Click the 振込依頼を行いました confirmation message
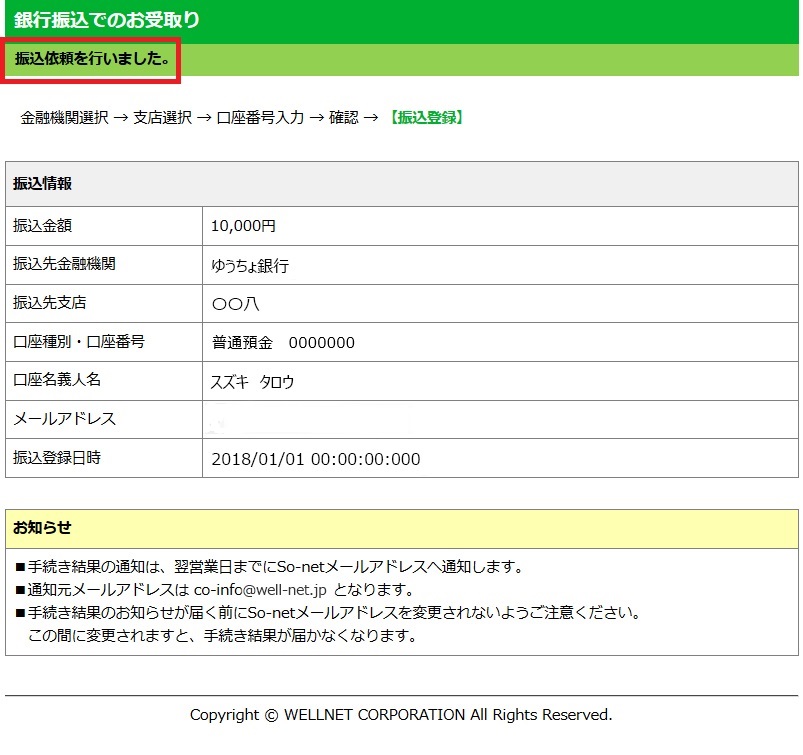This screenshot has height=755, width=803. (x=91, y=59)
